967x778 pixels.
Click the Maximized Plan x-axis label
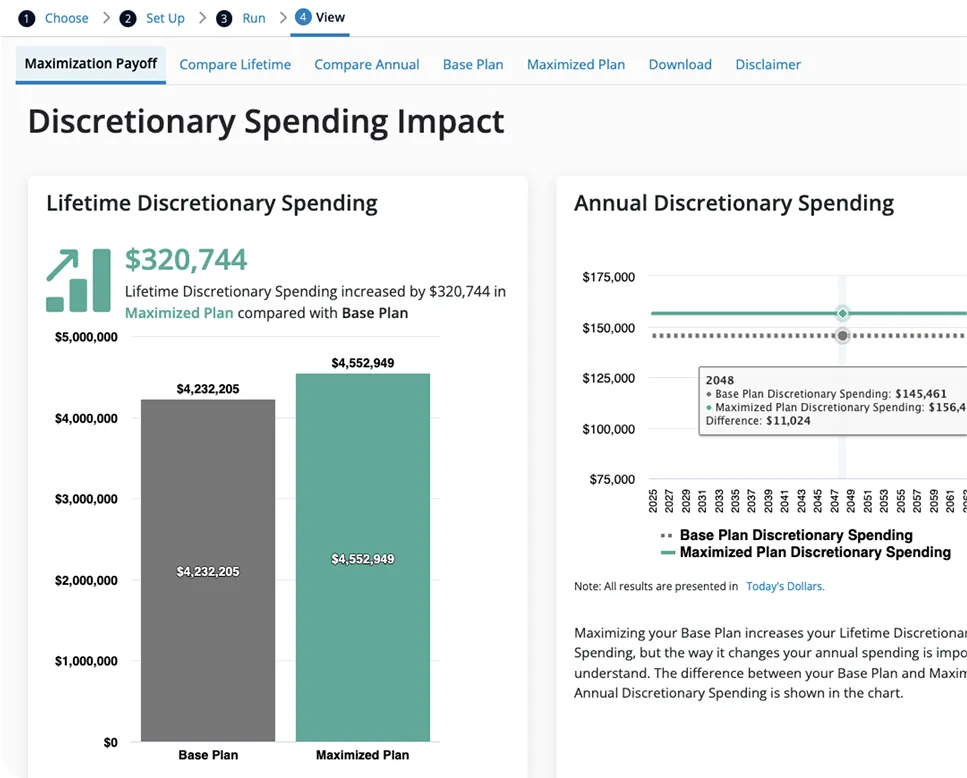tap(363, 755)
